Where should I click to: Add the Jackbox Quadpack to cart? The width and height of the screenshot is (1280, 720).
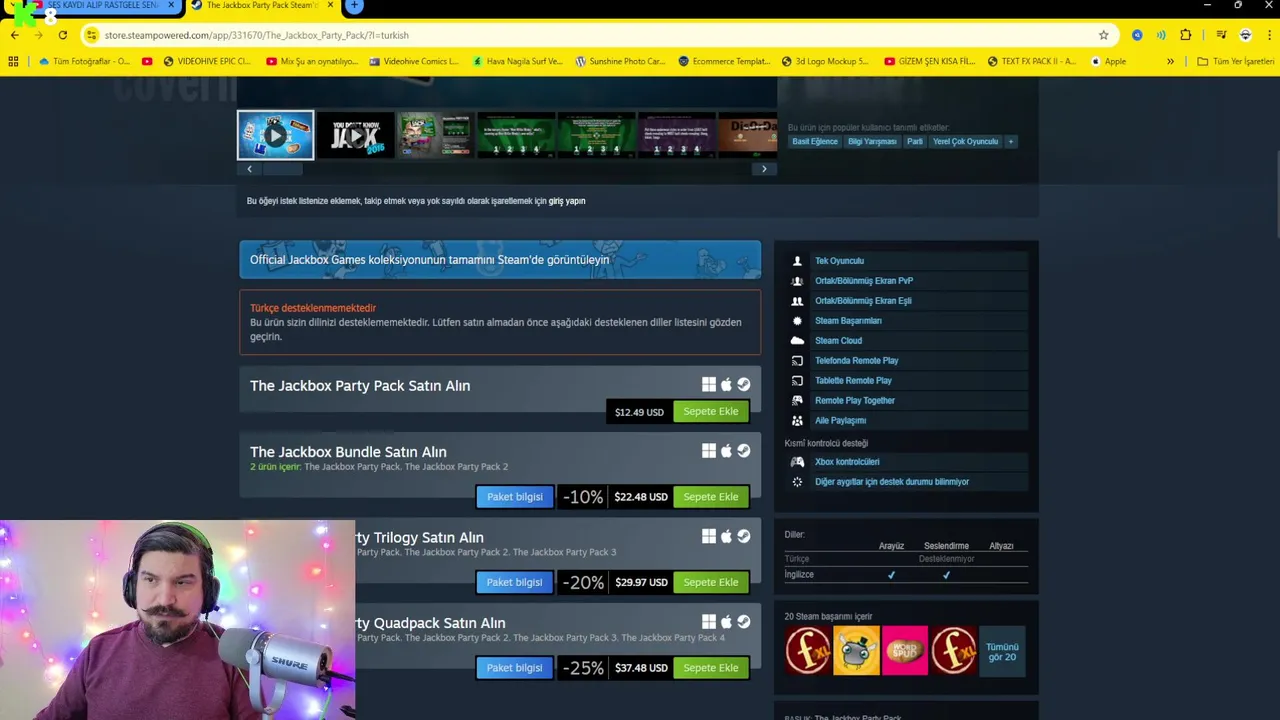tap(711, 668)
